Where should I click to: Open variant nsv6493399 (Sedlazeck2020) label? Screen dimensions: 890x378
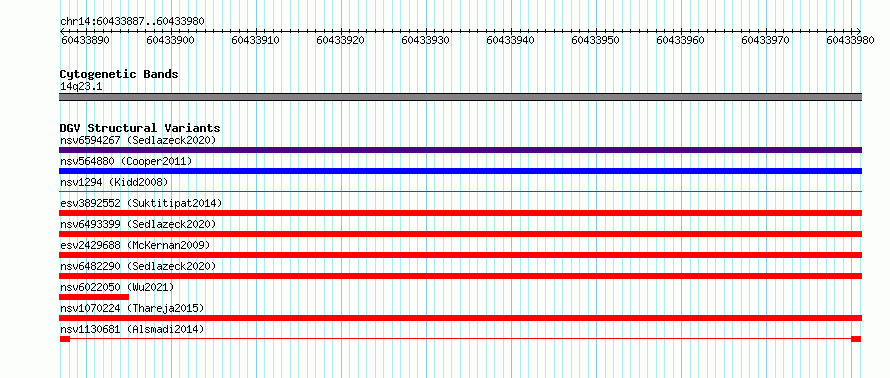pos(138,224)
